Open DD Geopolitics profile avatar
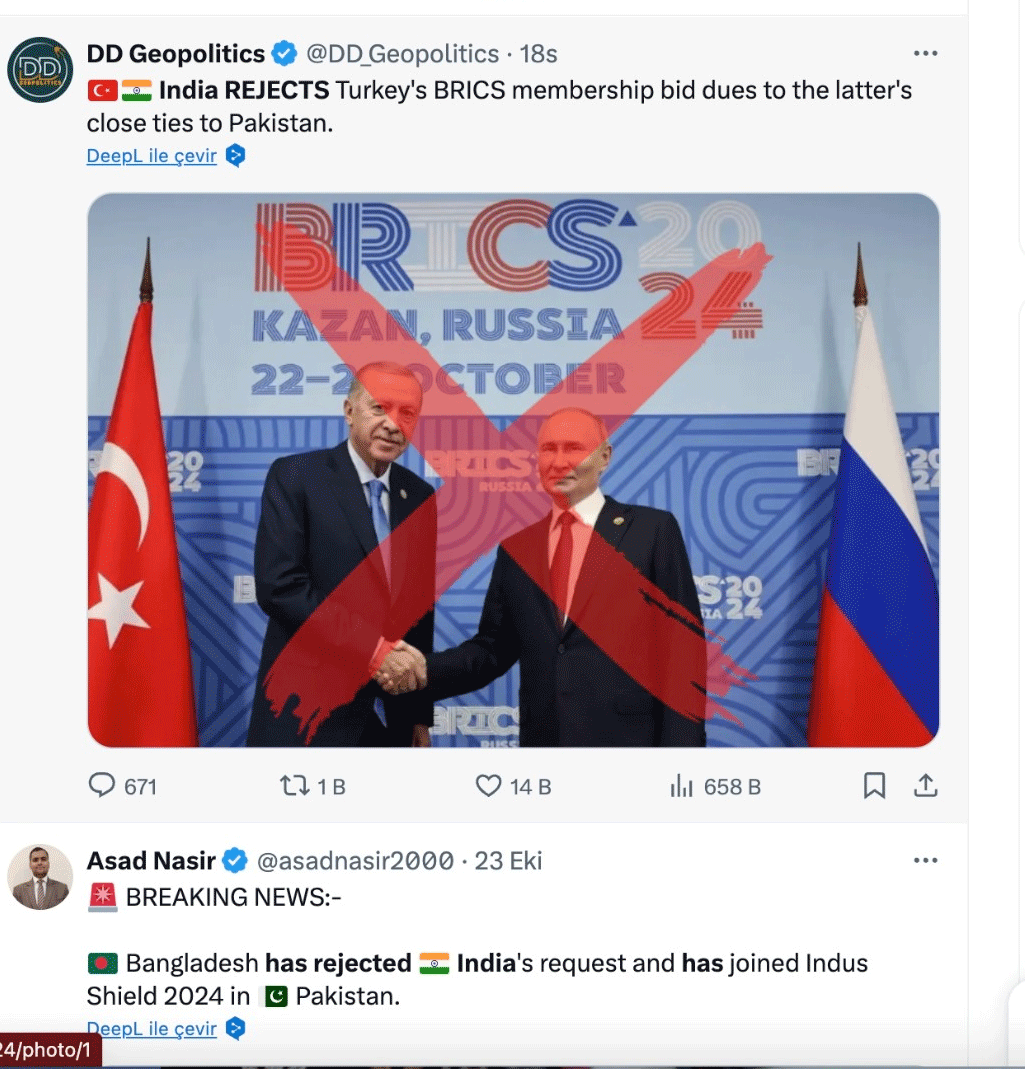This screenshot has height=1069, width=1025. (x=40, y=69)
